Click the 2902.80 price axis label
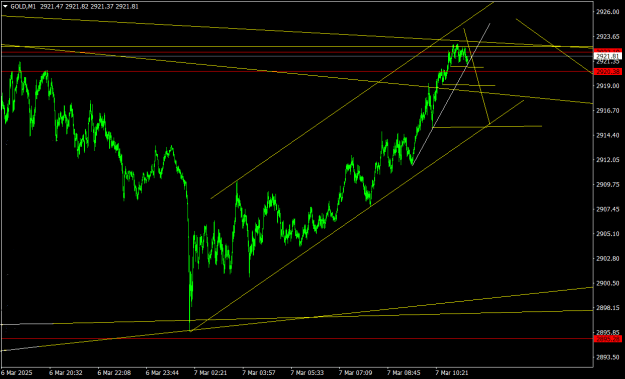The image size is (625, 379). pyautogui.click(x=607, y=259)
